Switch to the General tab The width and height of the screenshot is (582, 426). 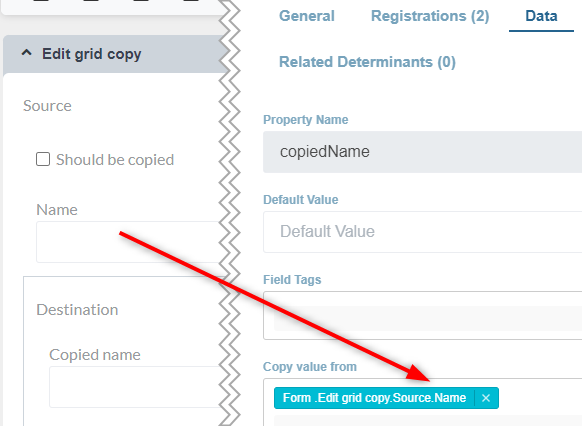coord(307,16)
